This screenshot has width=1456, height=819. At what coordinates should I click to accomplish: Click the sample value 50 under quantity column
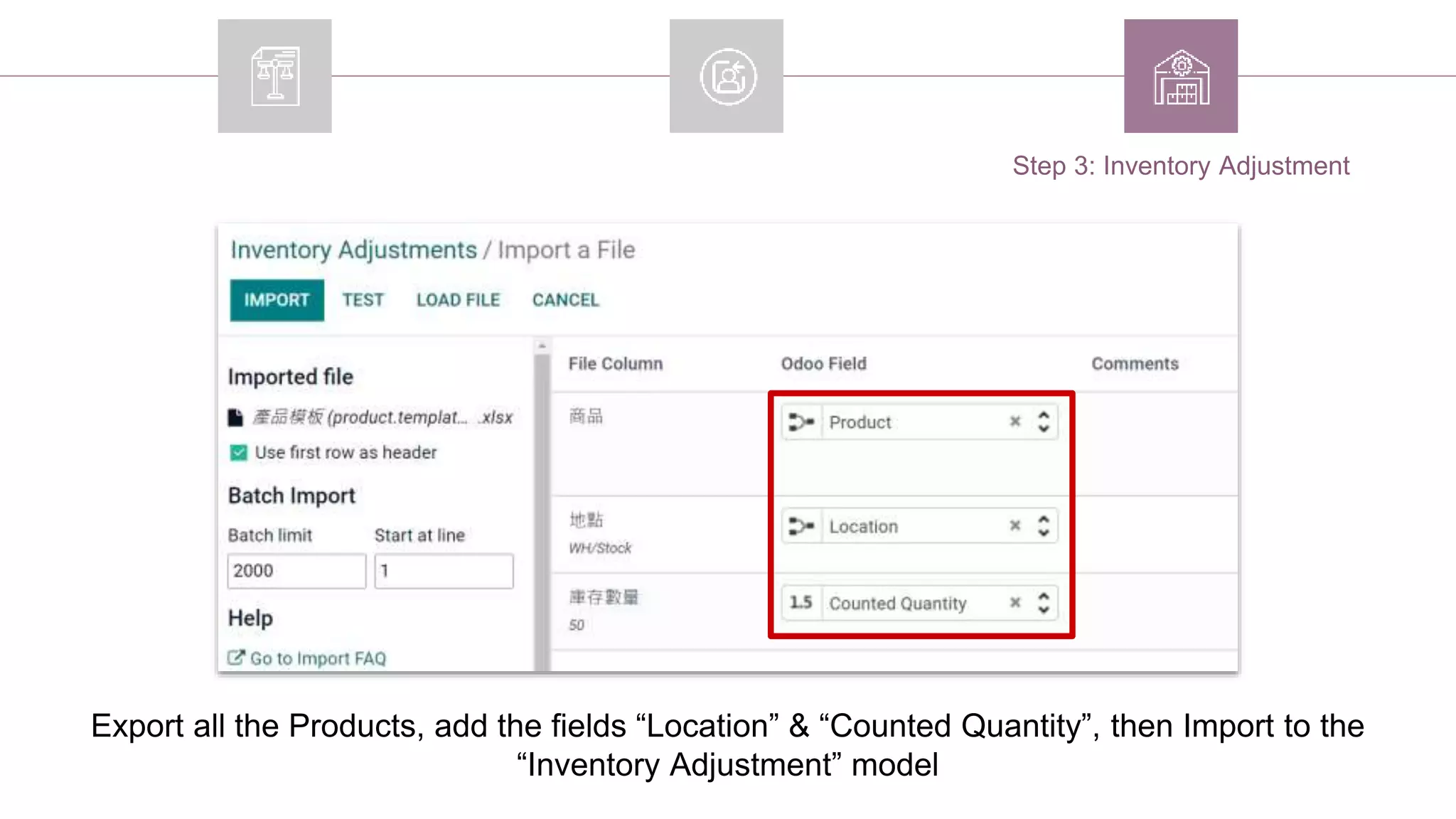point(577,625)
